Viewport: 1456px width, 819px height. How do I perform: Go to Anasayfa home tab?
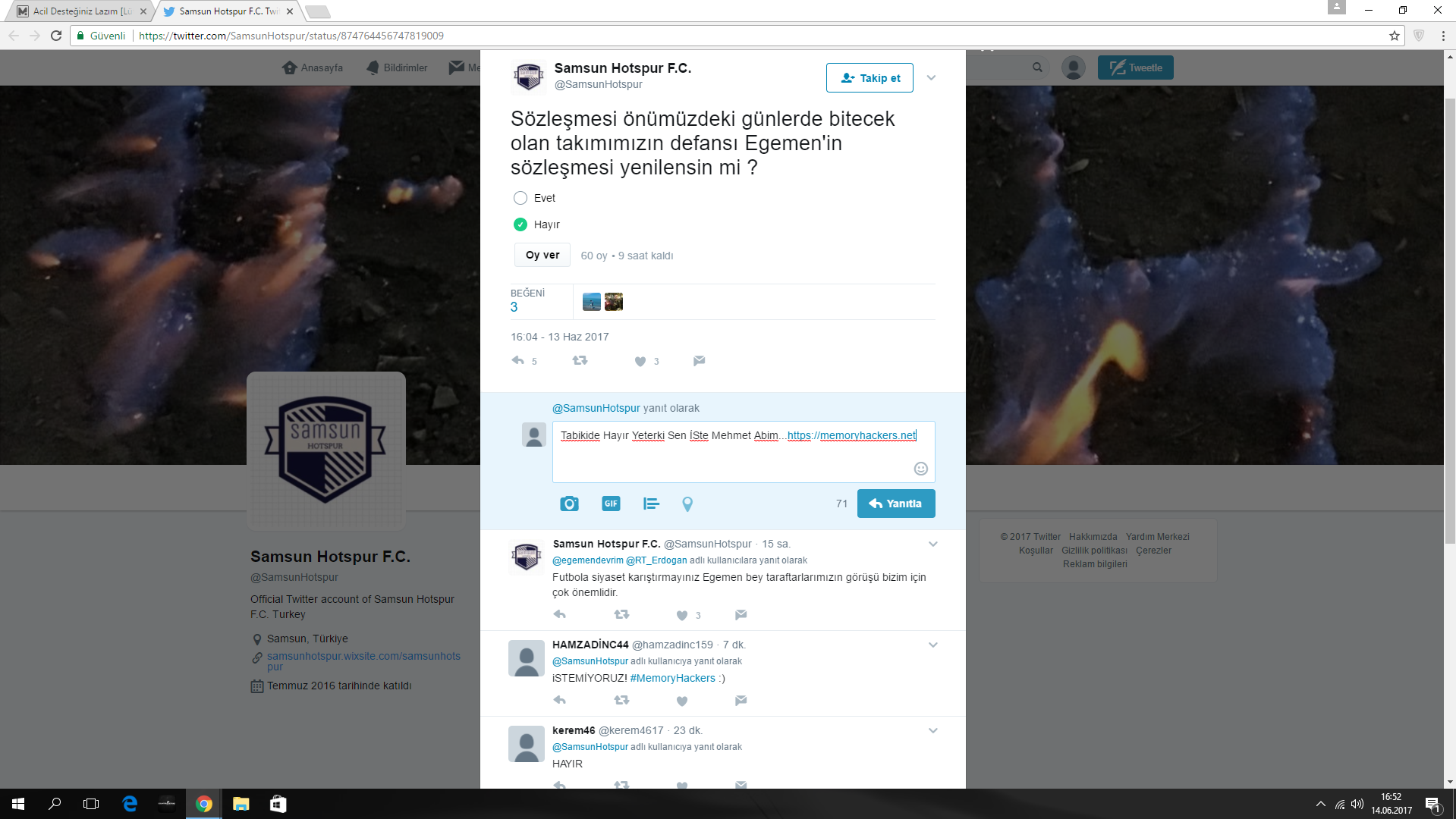(313, 67)
